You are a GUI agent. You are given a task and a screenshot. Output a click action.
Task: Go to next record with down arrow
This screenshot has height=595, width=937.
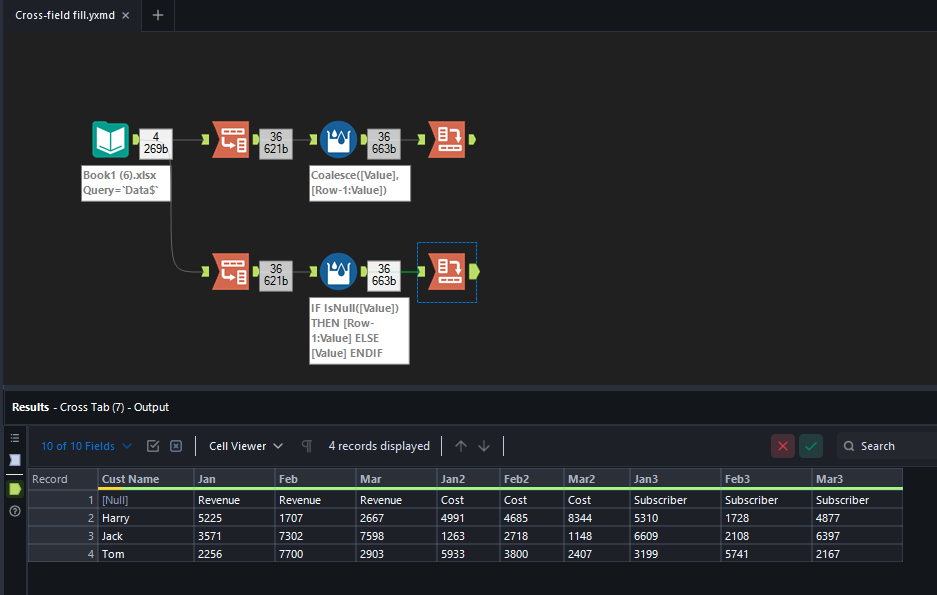tap(484, 446)
